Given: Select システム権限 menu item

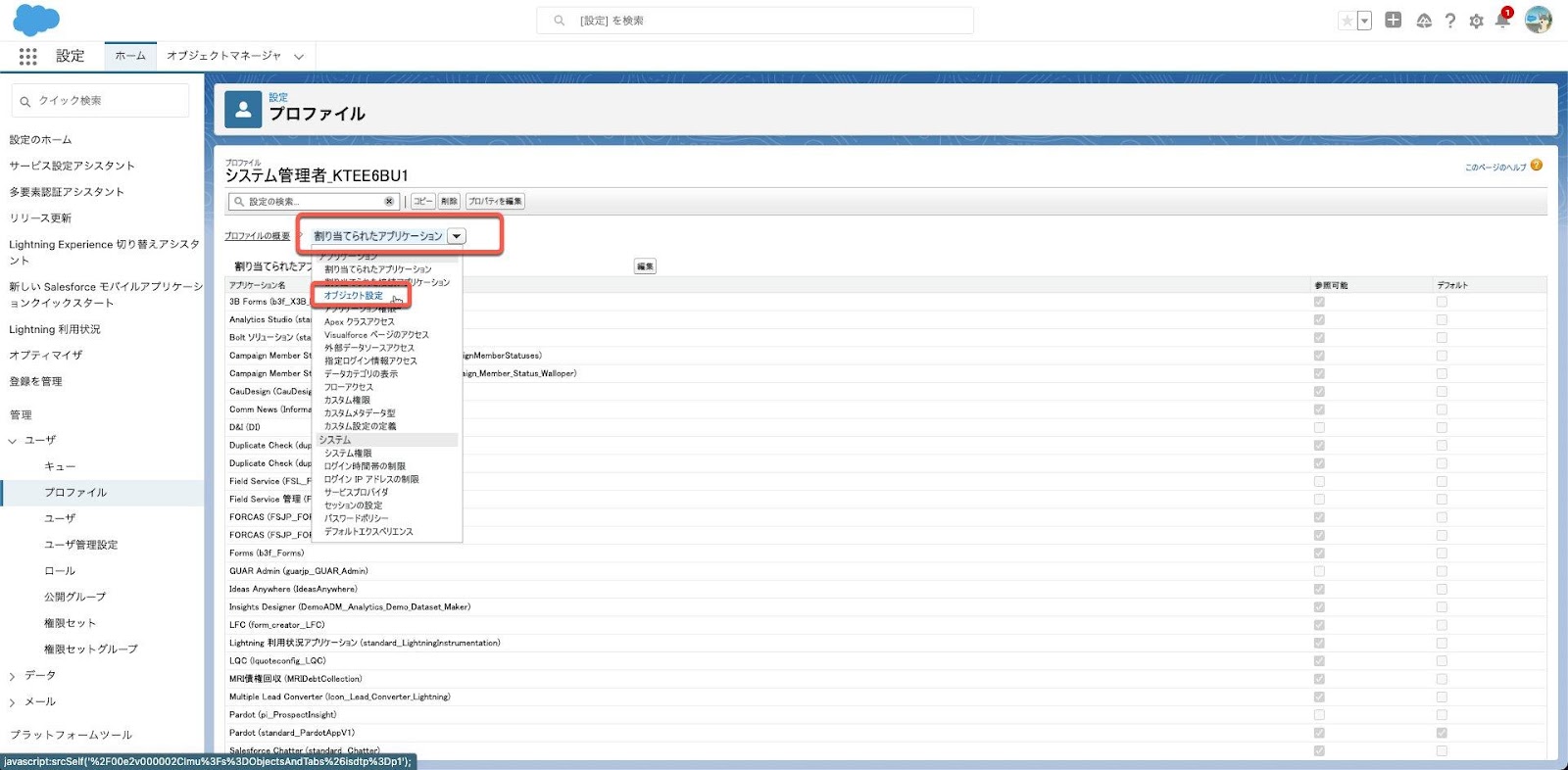Looking at the screenshot, I should (x=348, y=453).
